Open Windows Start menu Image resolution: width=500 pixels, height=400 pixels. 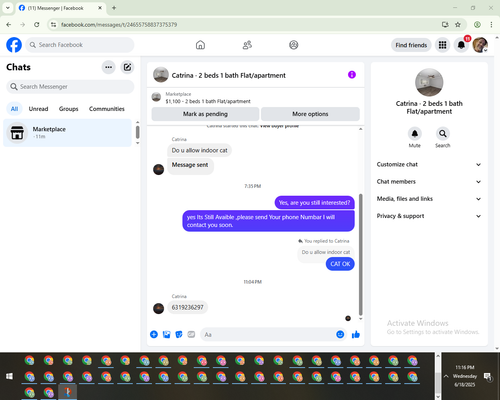9,376
